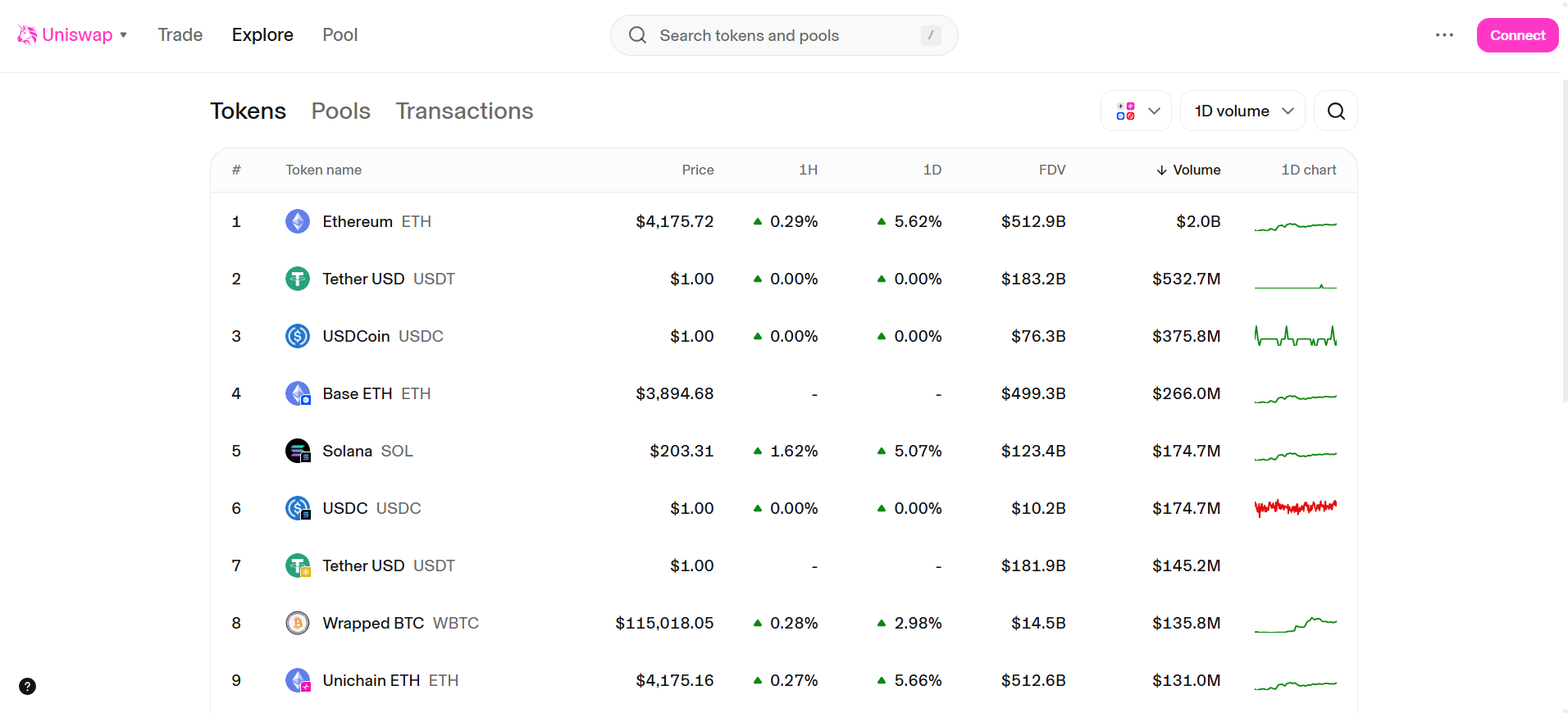Click the Tether USD logo in row 7

tap(298, 565)
